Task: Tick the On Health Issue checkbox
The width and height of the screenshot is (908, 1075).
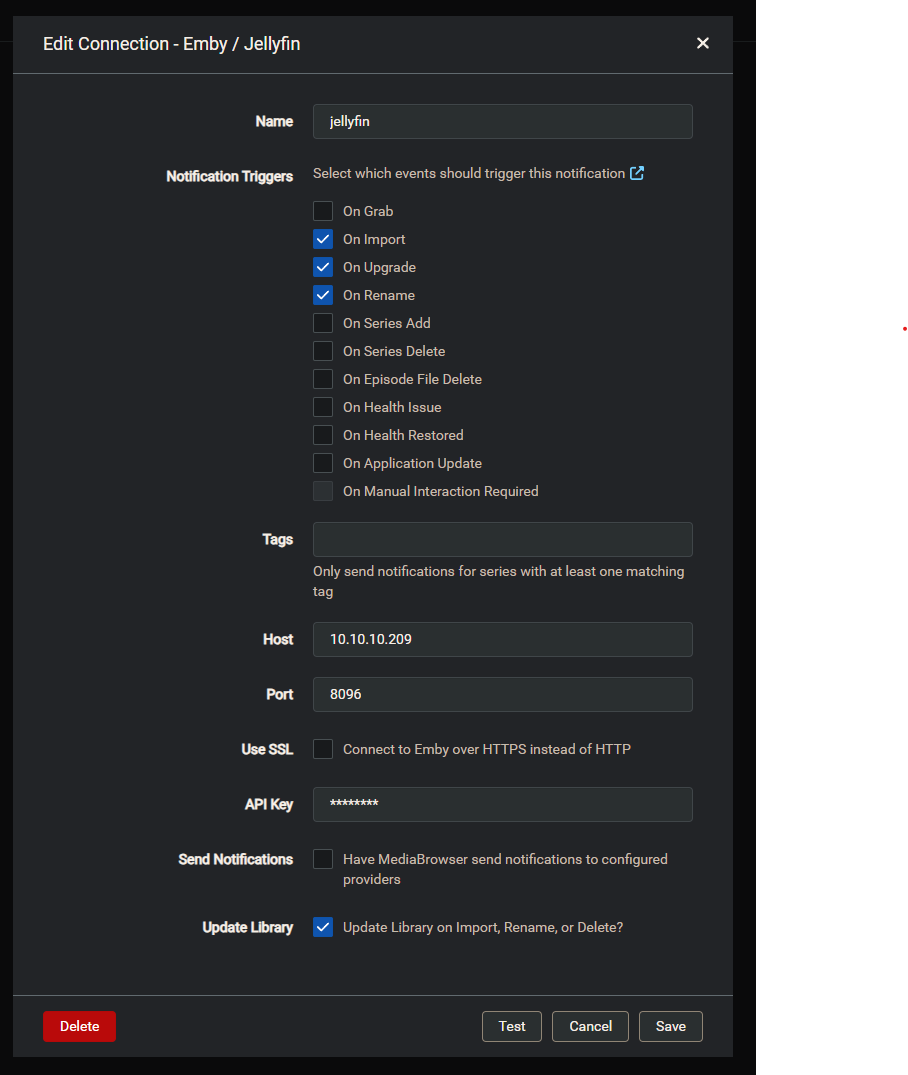Action: point(323,407)
